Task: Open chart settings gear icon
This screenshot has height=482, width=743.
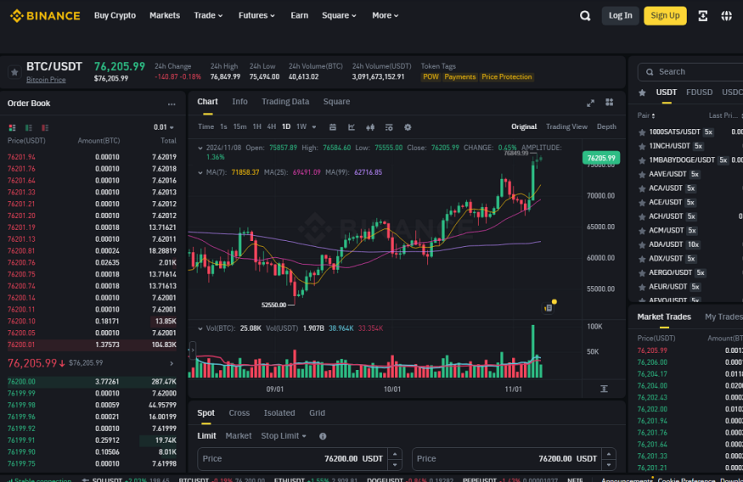Action: 408,127
